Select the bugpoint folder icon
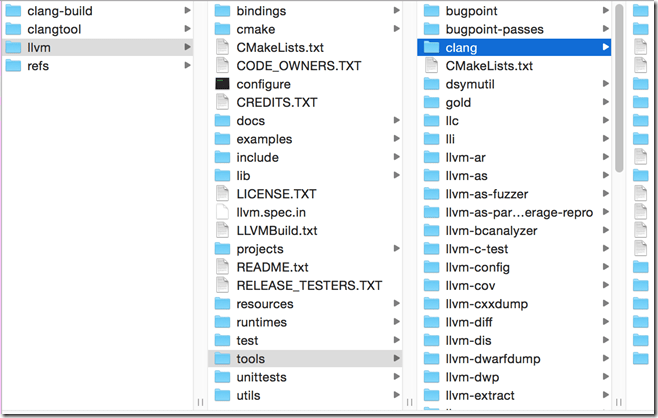Image resolution: width=658 pixels, height=418 pixels. [432, 10]
